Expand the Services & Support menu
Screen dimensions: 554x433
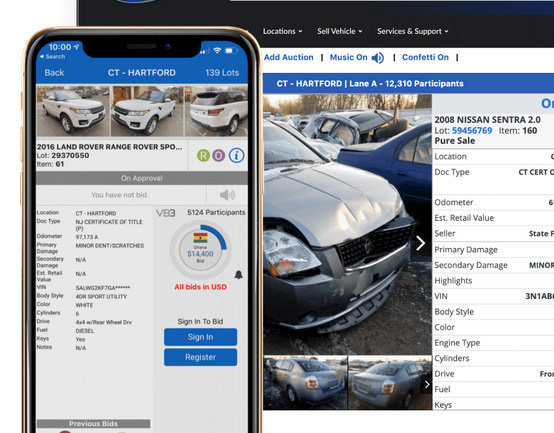click(413, 31)
